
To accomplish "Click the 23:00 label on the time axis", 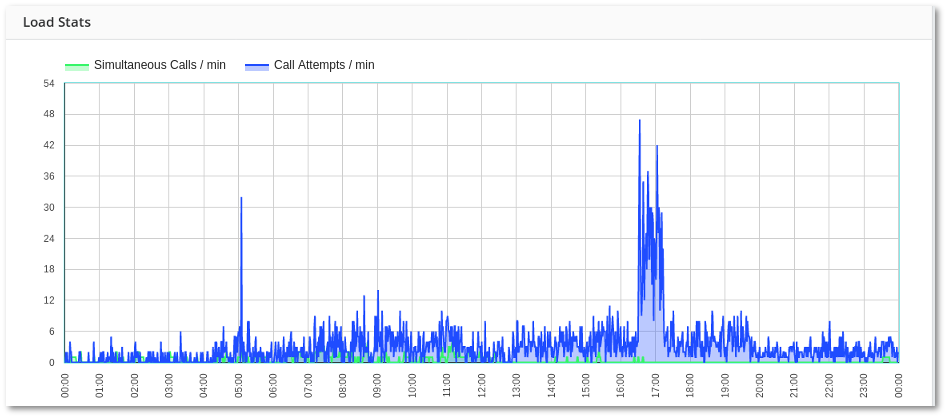I will pyautogui.click(x=864, y=385).
